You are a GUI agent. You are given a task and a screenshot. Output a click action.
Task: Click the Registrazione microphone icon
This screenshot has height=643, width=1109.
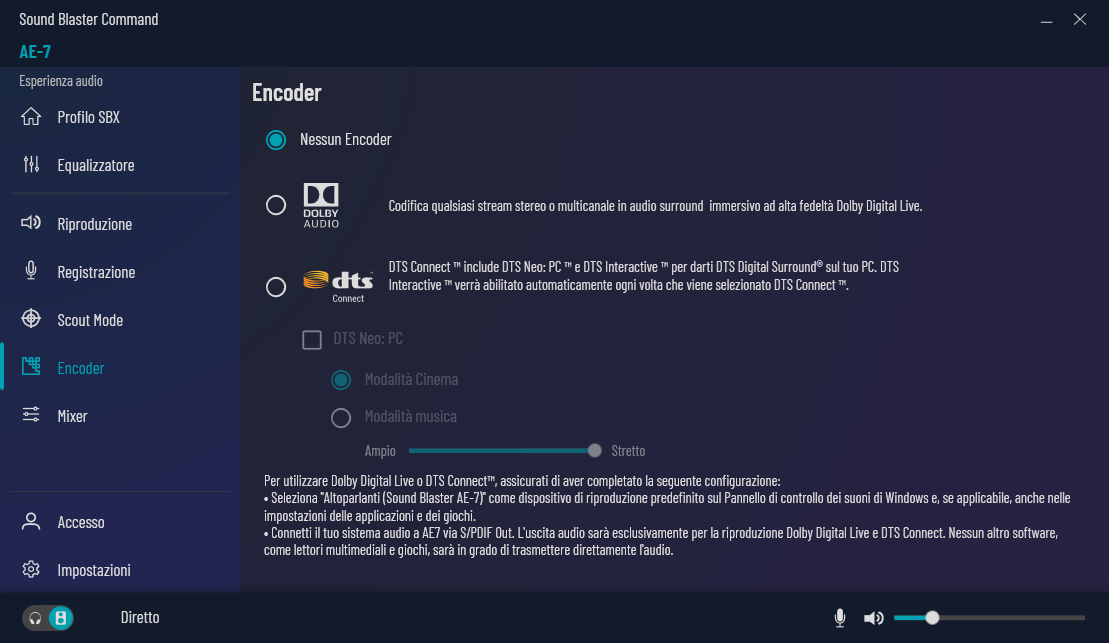(31, 271)
